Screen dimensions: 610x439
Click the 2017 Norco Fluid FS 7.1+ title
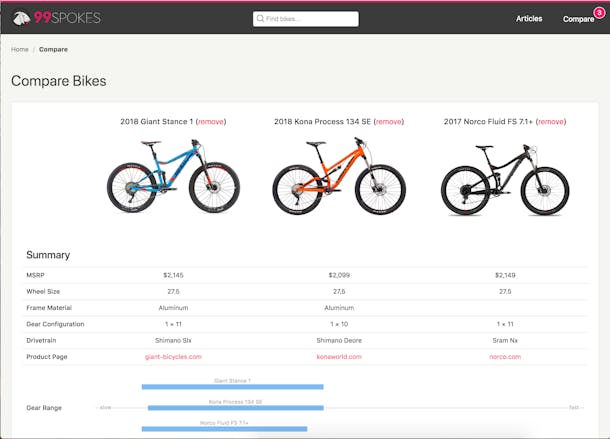tap(488, 122)
